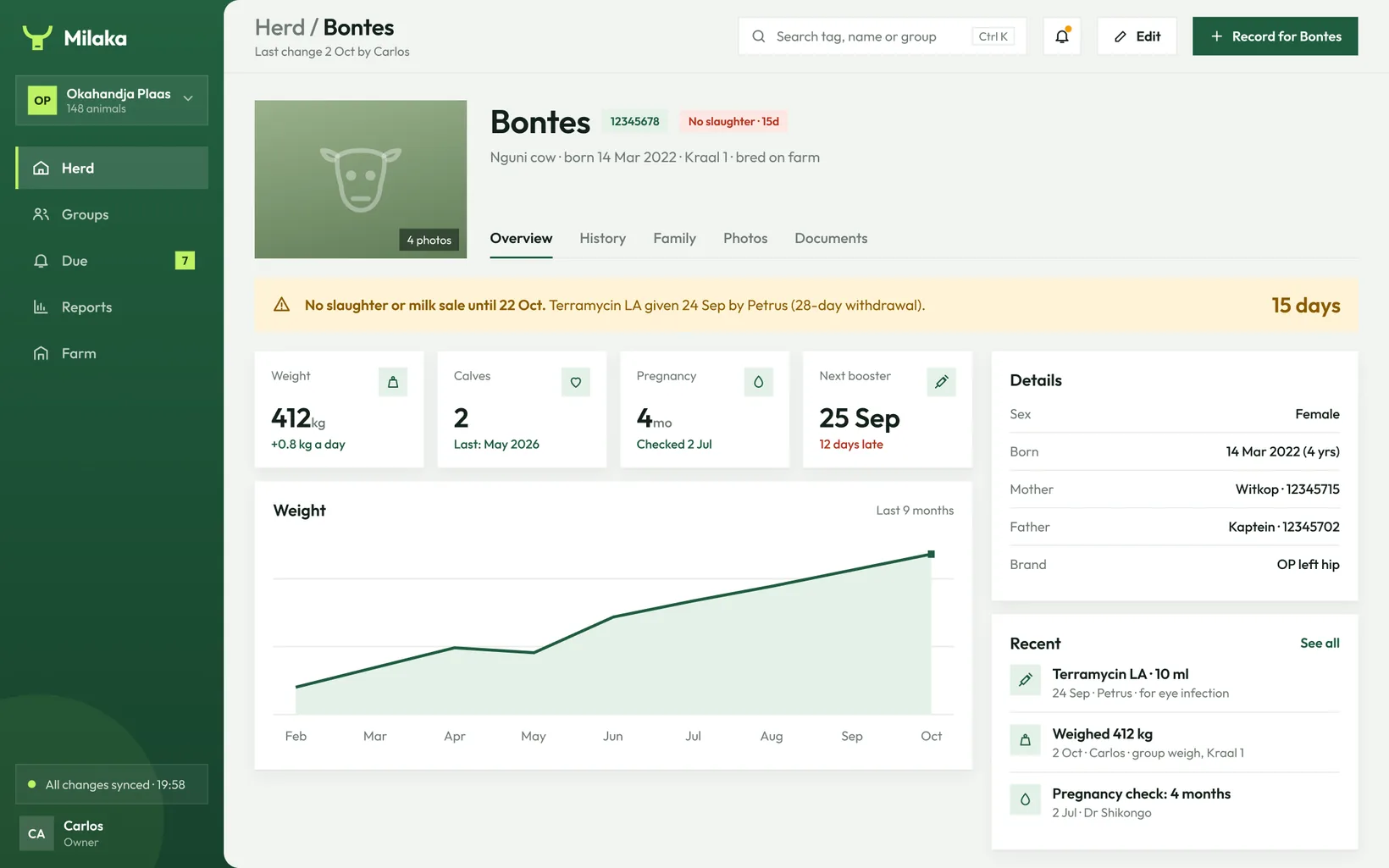Image resolution: width=1389 pixels, height=868 pixels.
Task: Click the Herd home icon
Action: pyautogui.click(x=41, y=168)
